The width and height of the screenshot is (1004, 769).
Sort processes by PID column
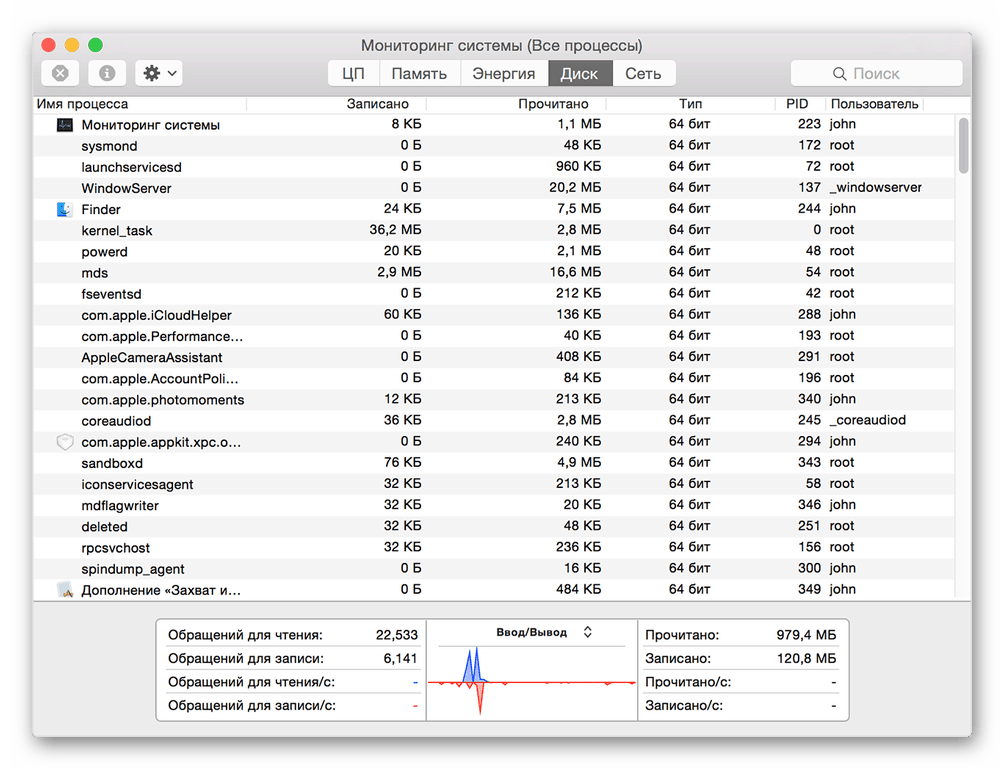pyautogui.click(x=797, y=104)
